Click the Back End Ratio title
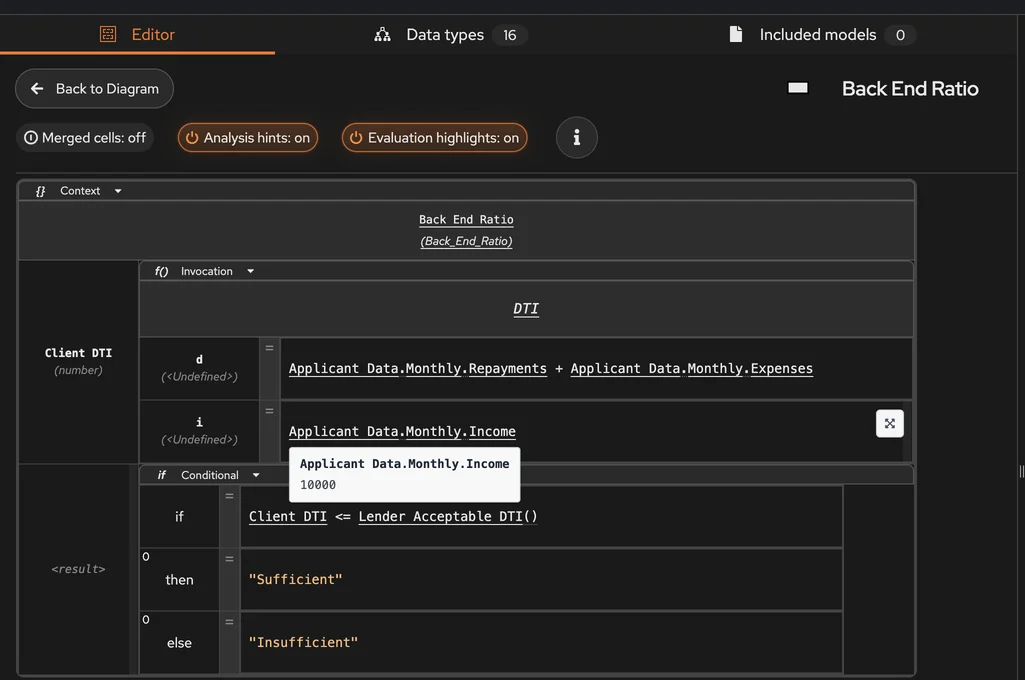This screenshot has height=680, width=1025. [x=910, y=89]
